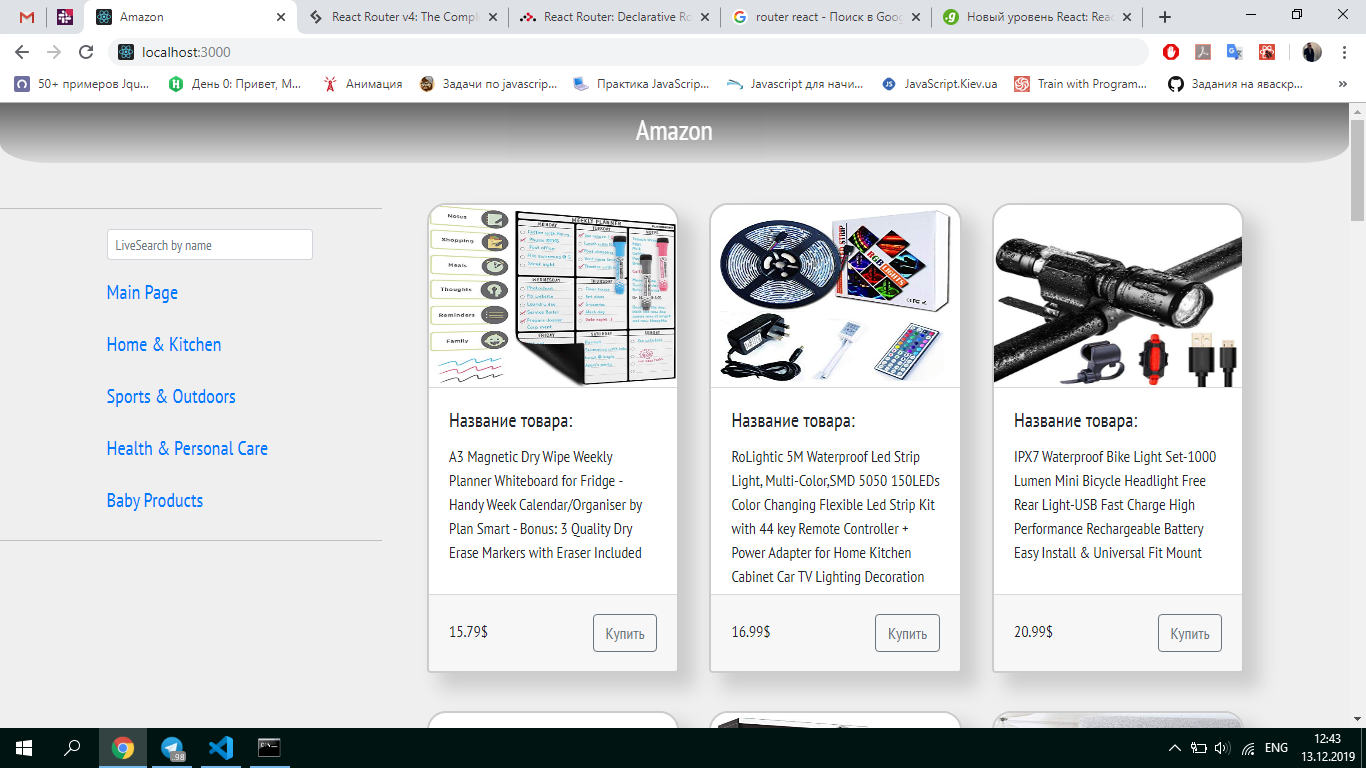1366x768 pixels.
Task: Open the Javascript для начи... bookmark
Action: [795, 84]
